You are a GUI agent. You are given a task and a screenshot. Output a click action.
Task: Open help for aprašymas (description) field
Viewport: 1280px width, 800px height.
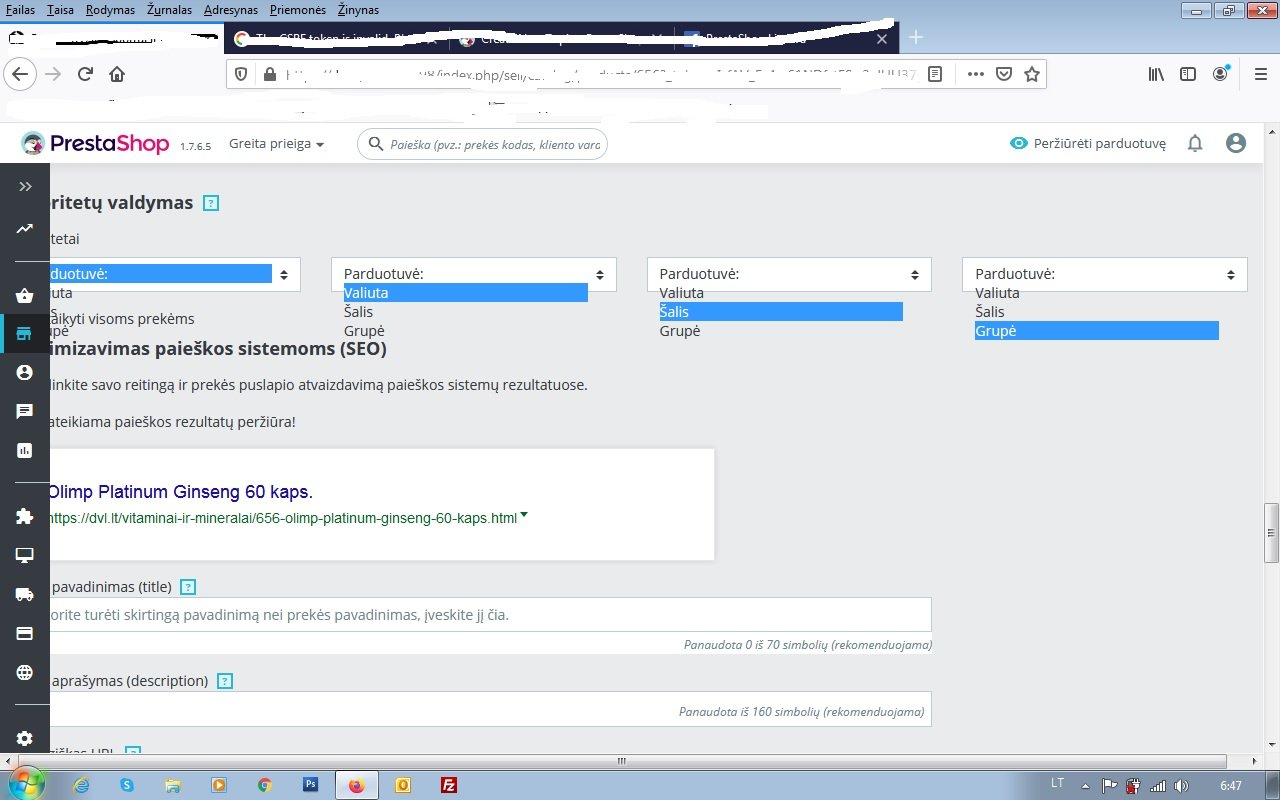coord(225,681)
